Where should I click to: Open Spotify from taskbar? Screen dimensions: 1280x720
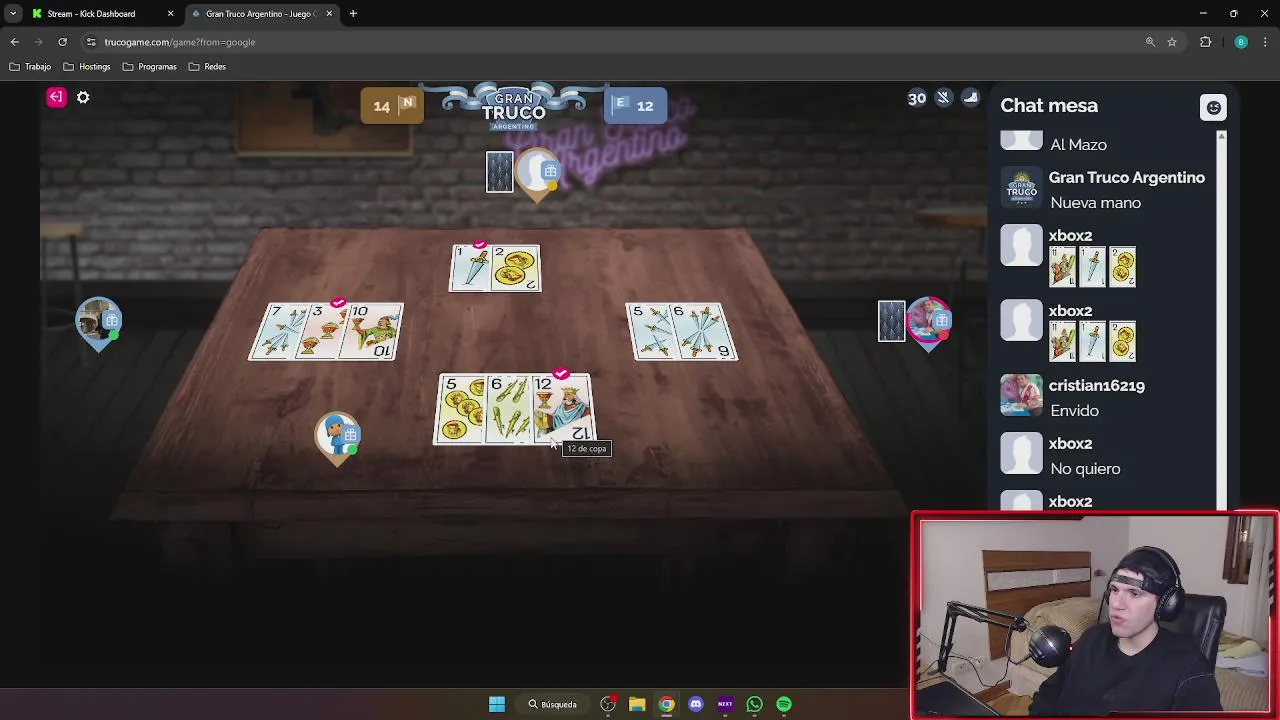tap(784, 704)
